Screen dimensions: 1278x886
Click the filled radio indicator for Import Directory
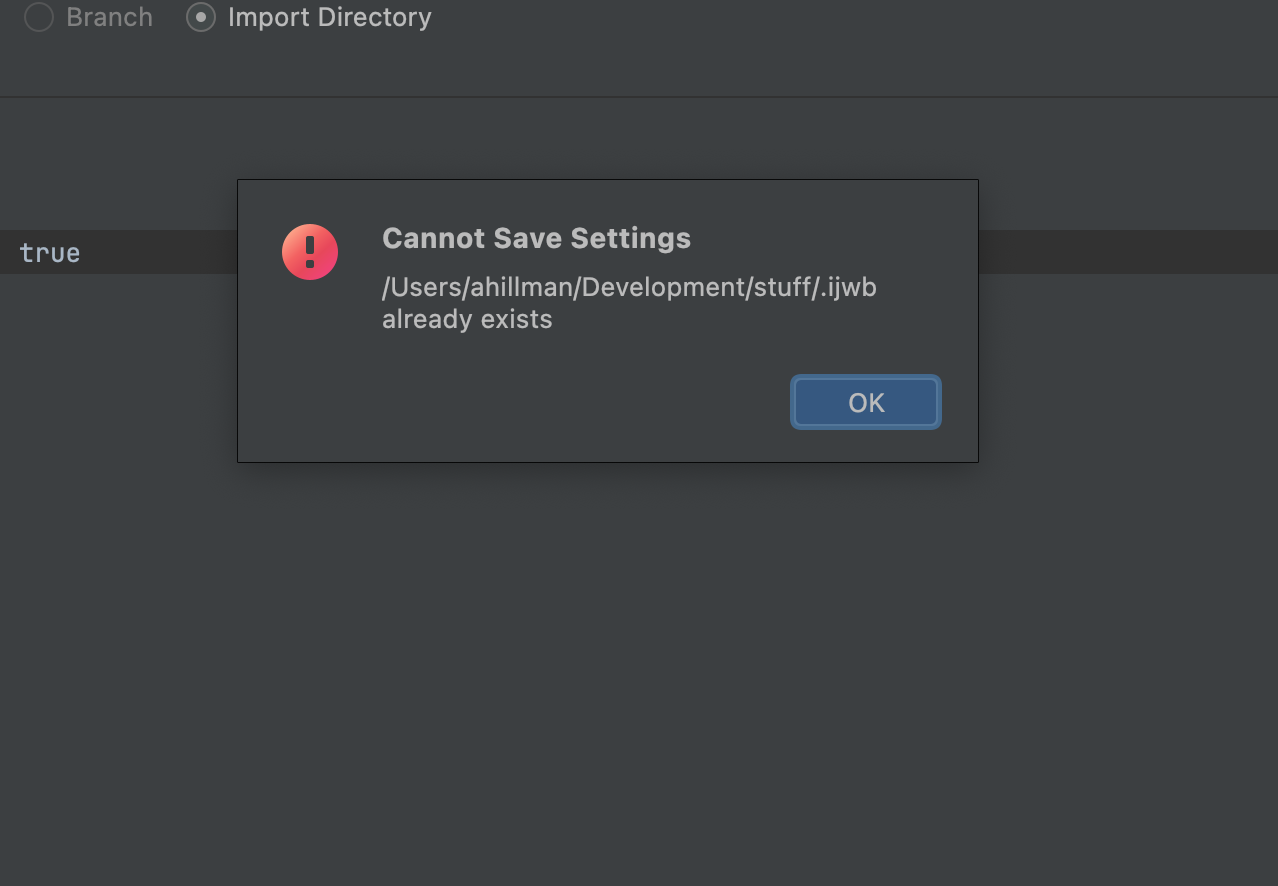point(200,17)
